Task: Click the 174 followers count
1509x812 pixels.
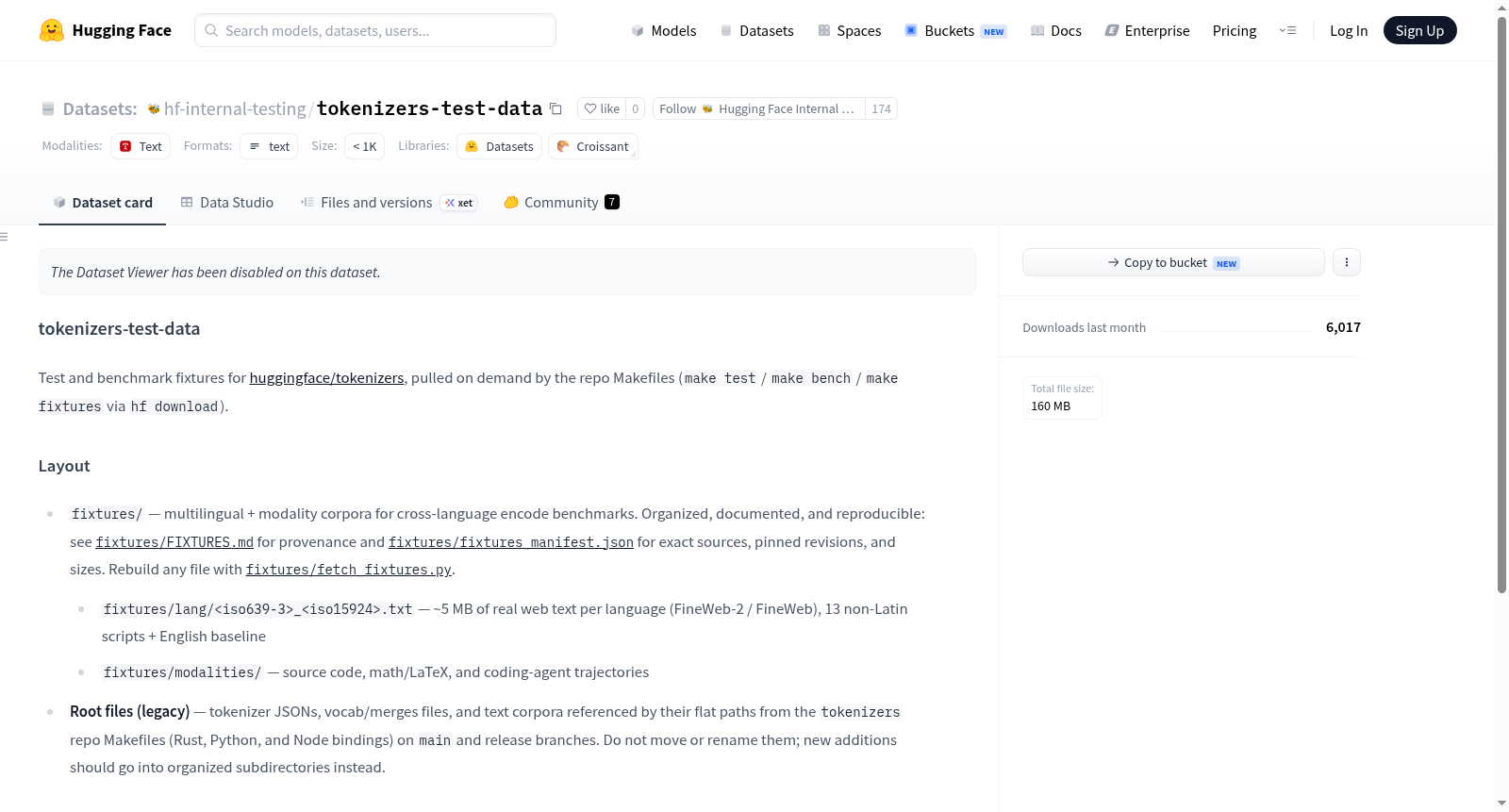Action: [881, 108]
